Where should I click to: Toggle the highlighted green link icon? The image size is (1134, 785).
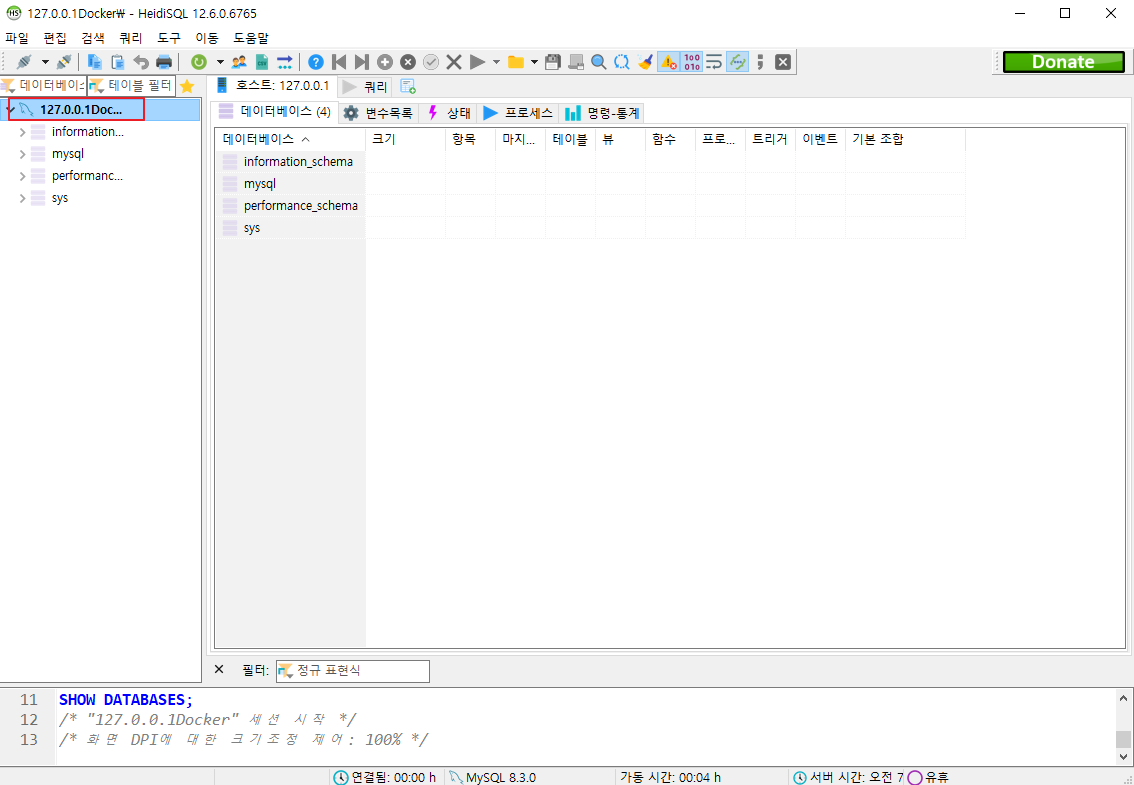pos(738,62)
